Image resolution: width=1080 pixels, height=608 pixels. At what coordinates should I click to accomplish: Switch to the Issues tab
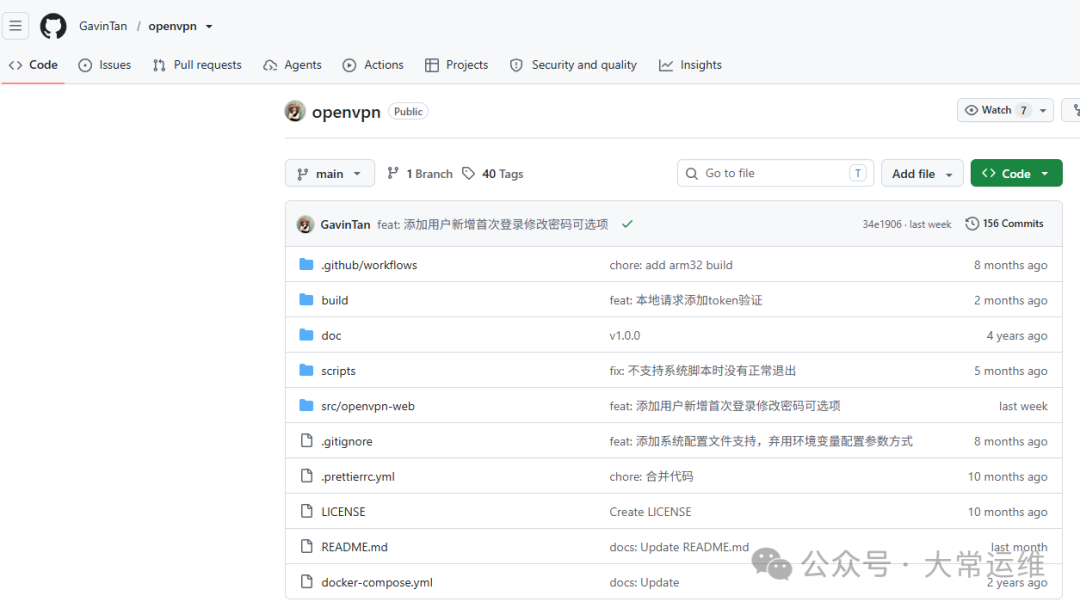click(105, 65)
